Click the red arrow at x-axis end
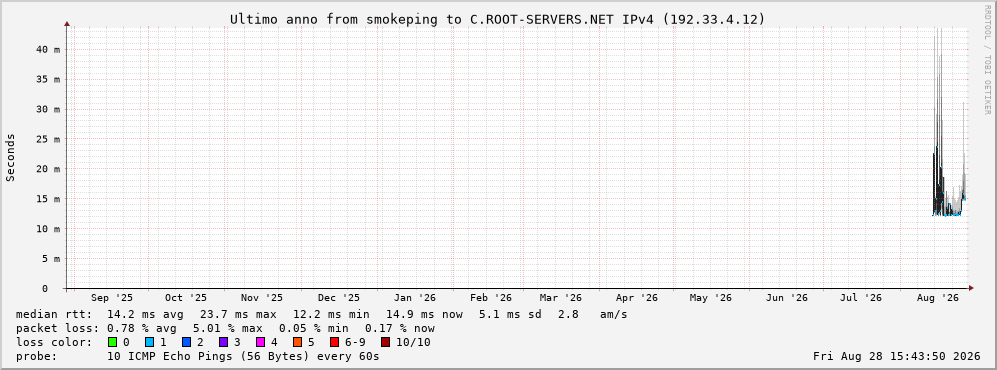This screenshot has height=370, width=997. click(971, 289)
